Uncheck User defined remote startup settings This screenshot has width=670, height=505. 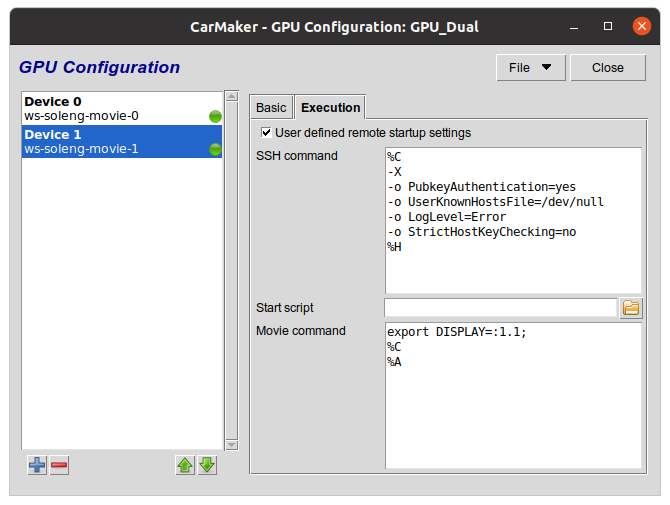pos(266,132)
